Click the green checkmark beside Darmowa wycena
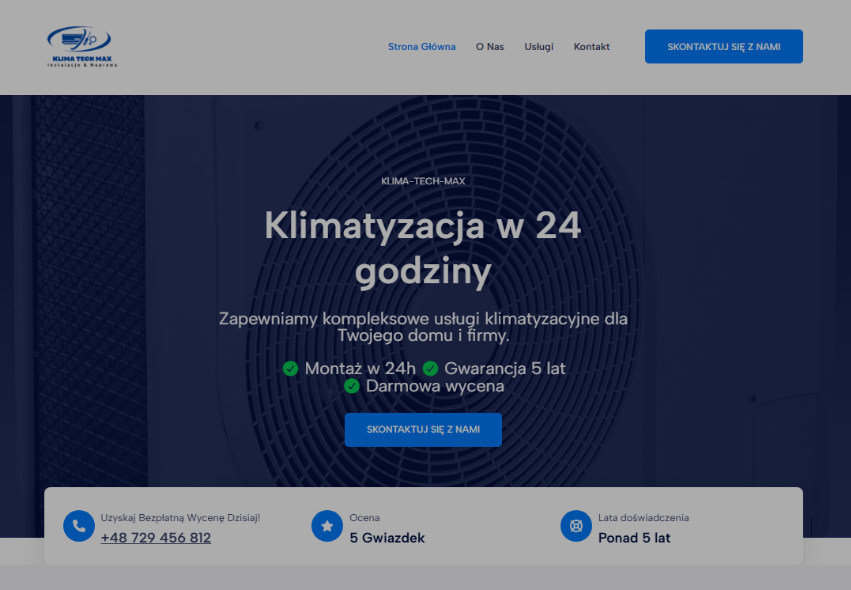 pyautogui.click(x=352, y=386)
